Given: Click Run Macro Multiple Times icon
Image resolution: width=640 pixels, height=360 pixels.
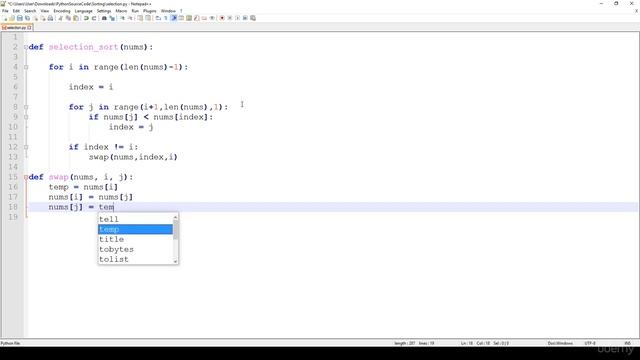Looking at the screenshot, I should pyautogui.click(x=245, y=18).
